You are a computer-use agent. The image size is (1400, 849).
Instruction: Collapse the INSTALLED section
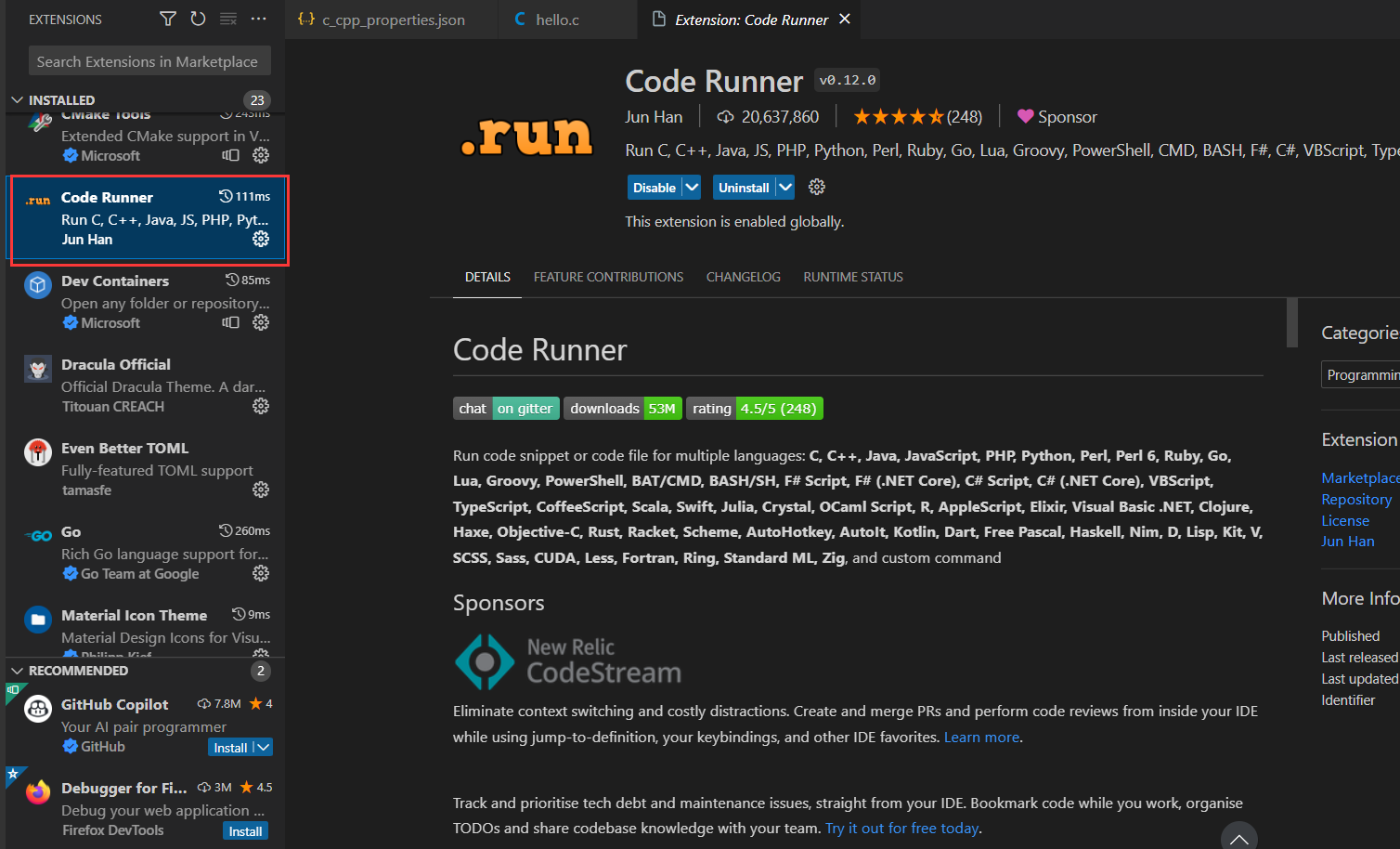[x=17, y=100]
